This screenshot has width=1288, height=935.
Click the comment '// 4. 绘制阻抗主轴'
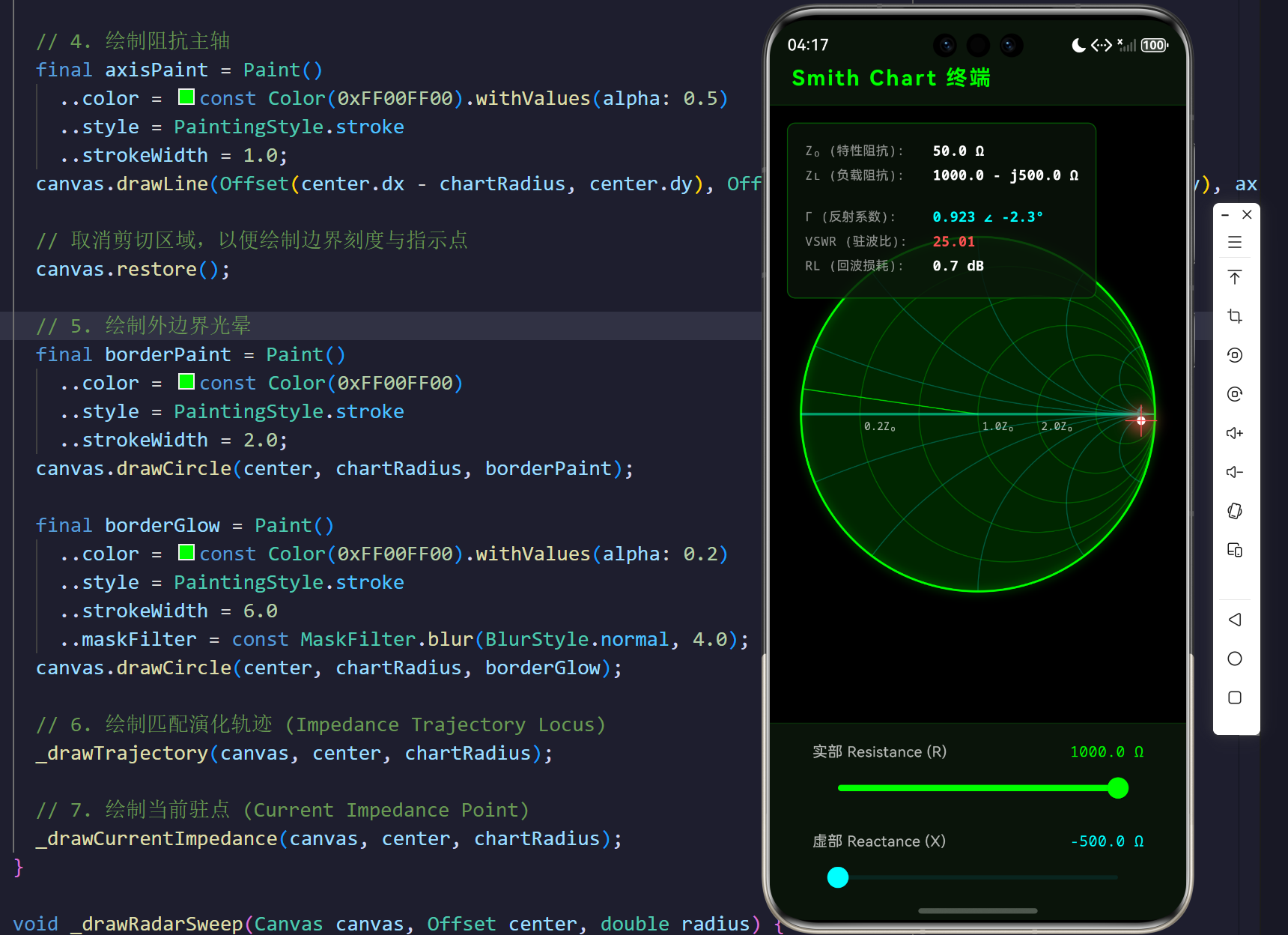click(133, 41)
